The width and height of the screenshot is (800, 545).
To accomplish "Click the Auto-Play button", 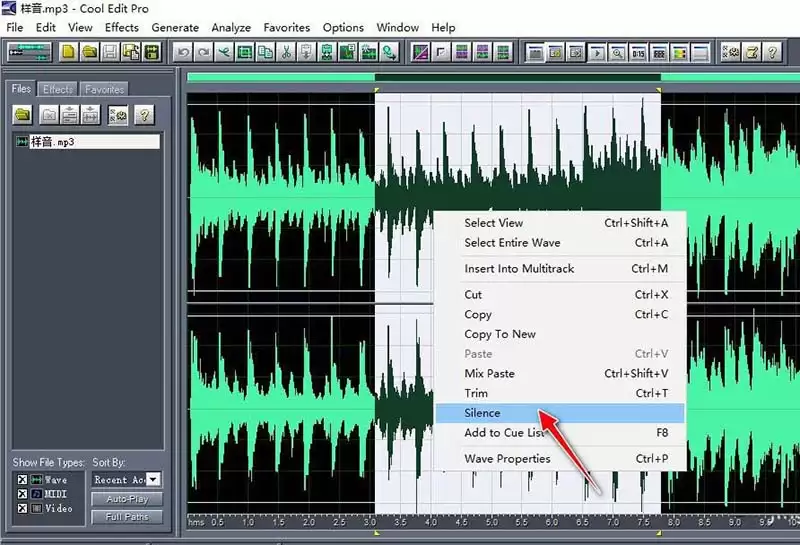I will point(127,499).
